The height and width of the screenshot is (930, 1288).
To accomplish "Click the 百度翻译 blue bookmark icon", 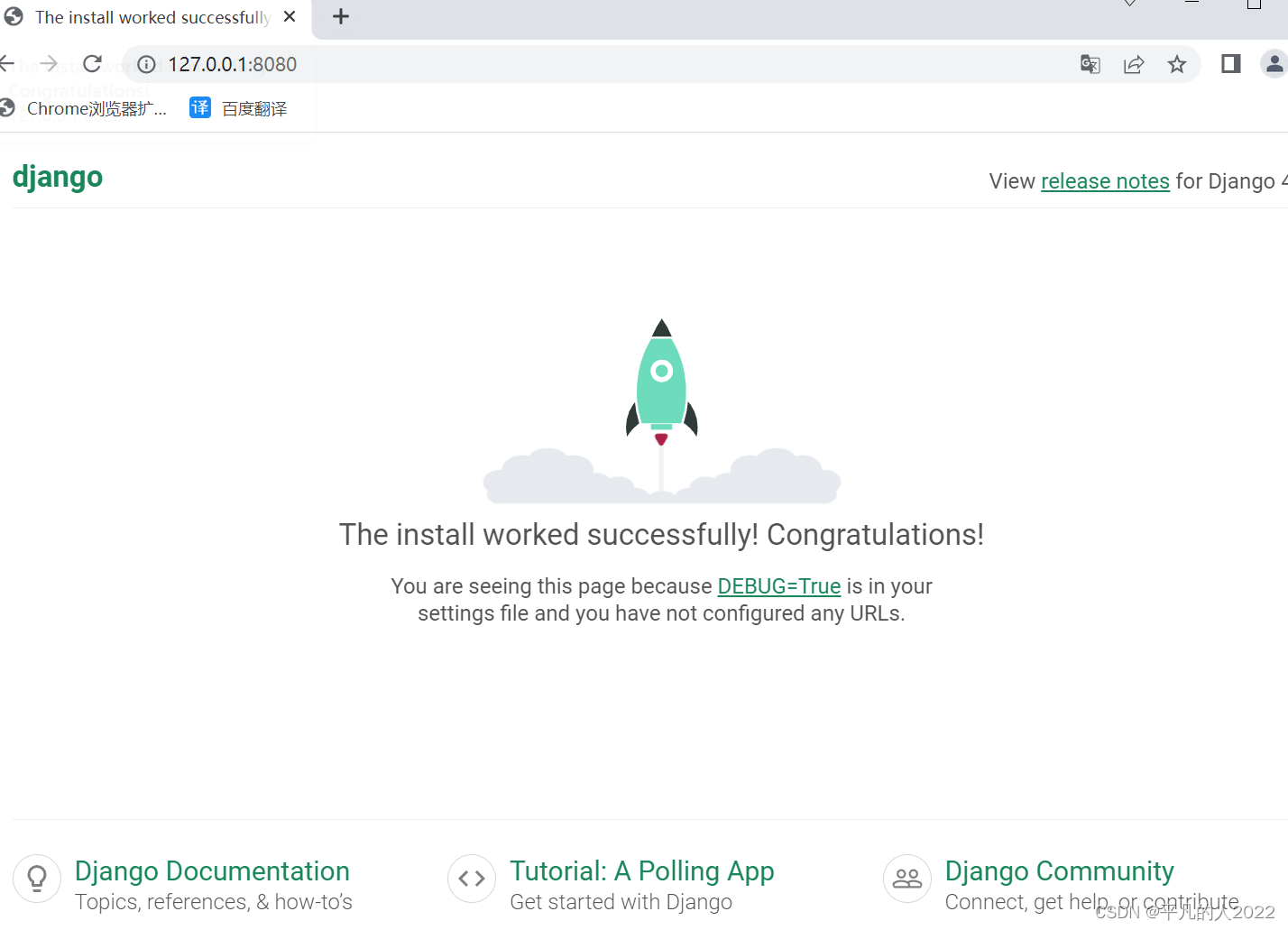I will [200, 108].
